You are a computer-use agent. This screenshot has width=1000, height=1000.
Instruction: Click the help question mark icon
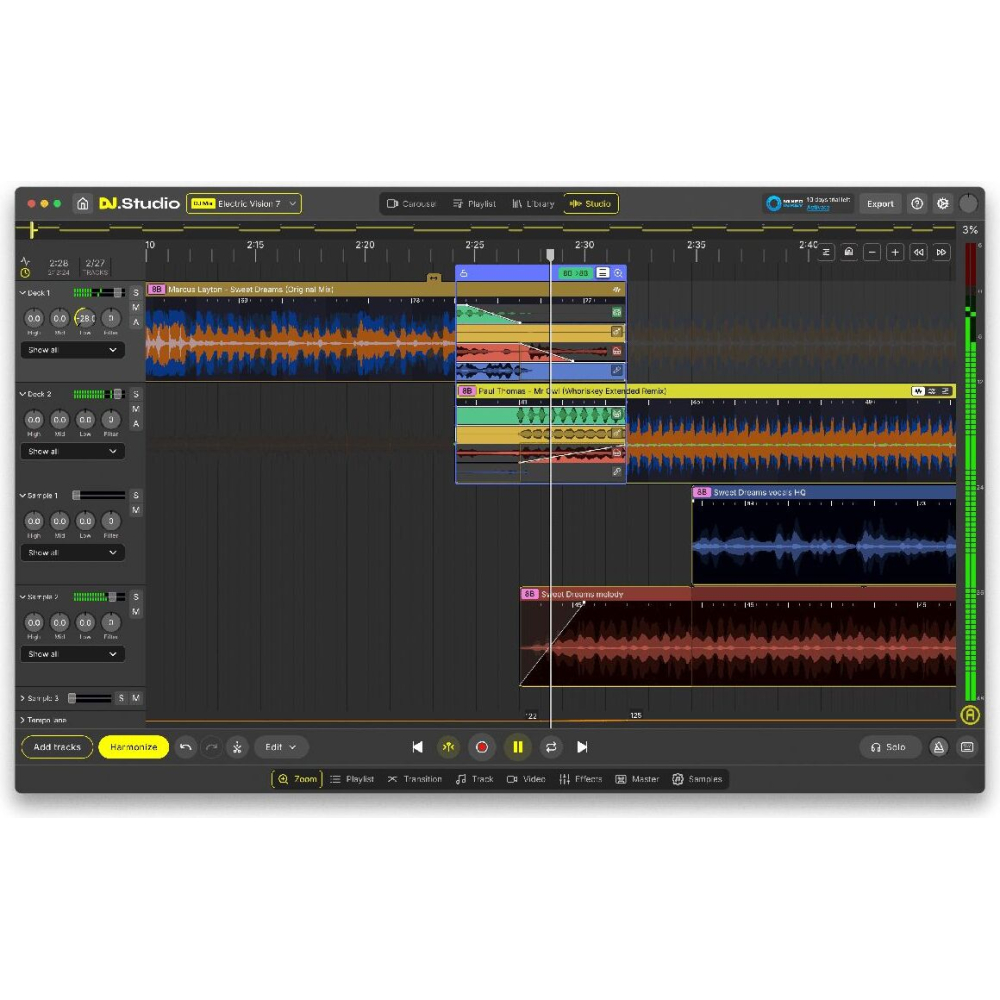917,203
